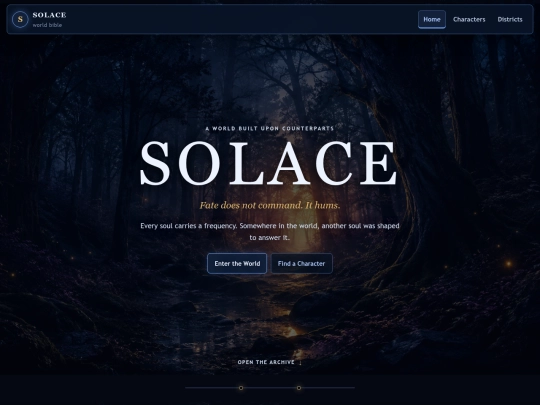540x405 pixels.
Task: Click the tagline 'Fate does not command. It hums.'
Action: pos(270,205)
